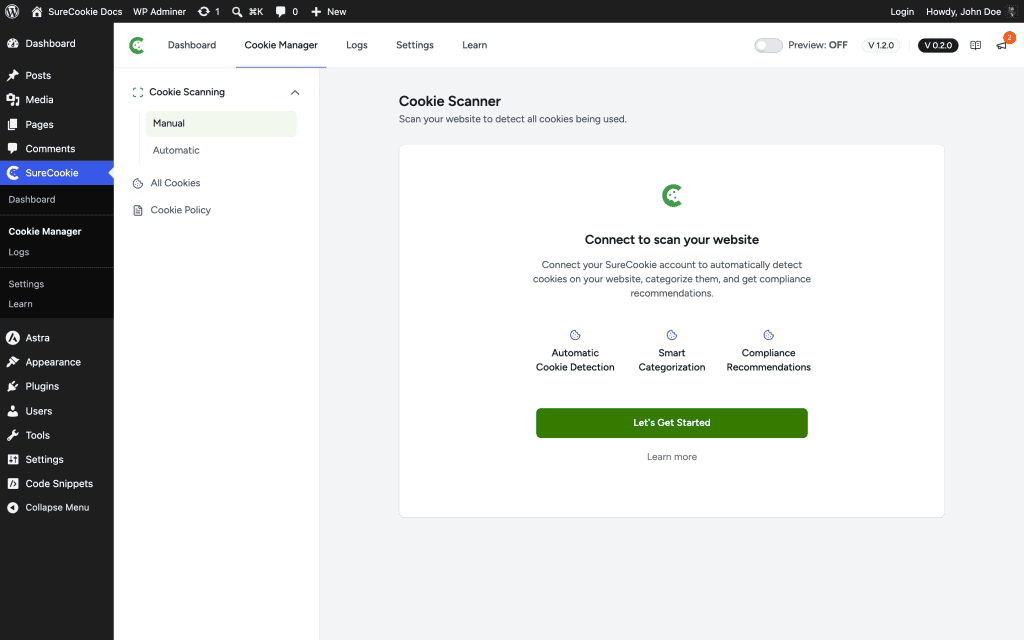
Task: Open WP Adminer in admin bar
Action: tap(159, 11)
